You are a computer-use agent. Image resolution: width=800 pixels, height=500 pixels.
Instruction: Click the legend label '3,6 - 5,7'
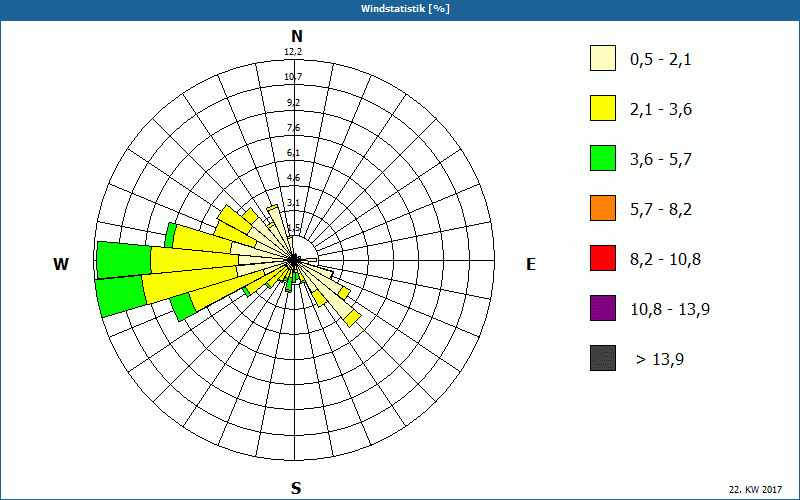click(661, 160)
